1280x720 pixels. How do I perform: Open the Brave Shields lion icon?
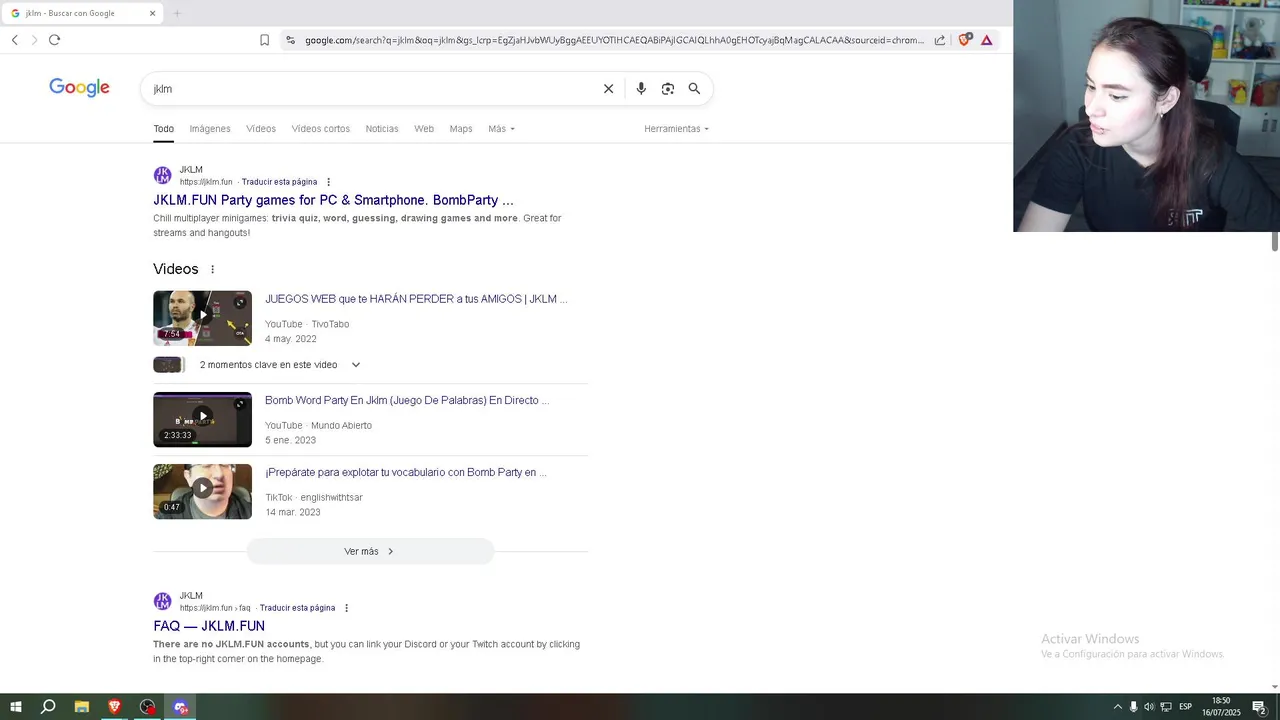(964, 40)
